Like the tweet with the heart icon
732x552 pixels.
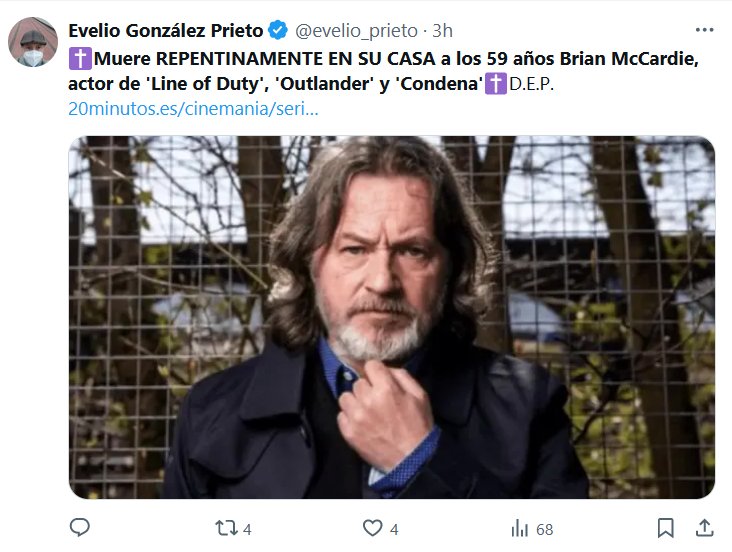coord(372,527)
